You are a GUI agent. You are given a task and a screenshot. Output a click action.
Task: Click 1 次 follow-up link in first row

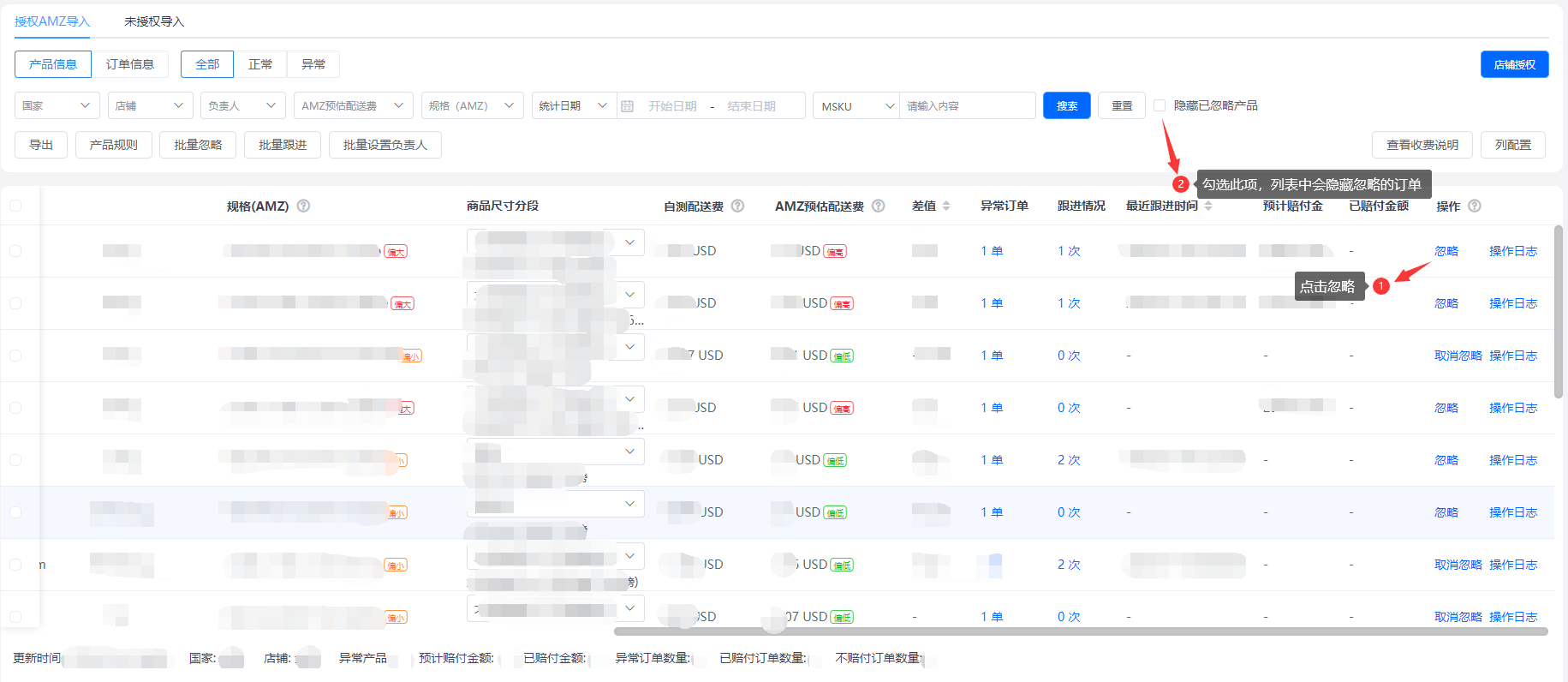pos(1069,251)
